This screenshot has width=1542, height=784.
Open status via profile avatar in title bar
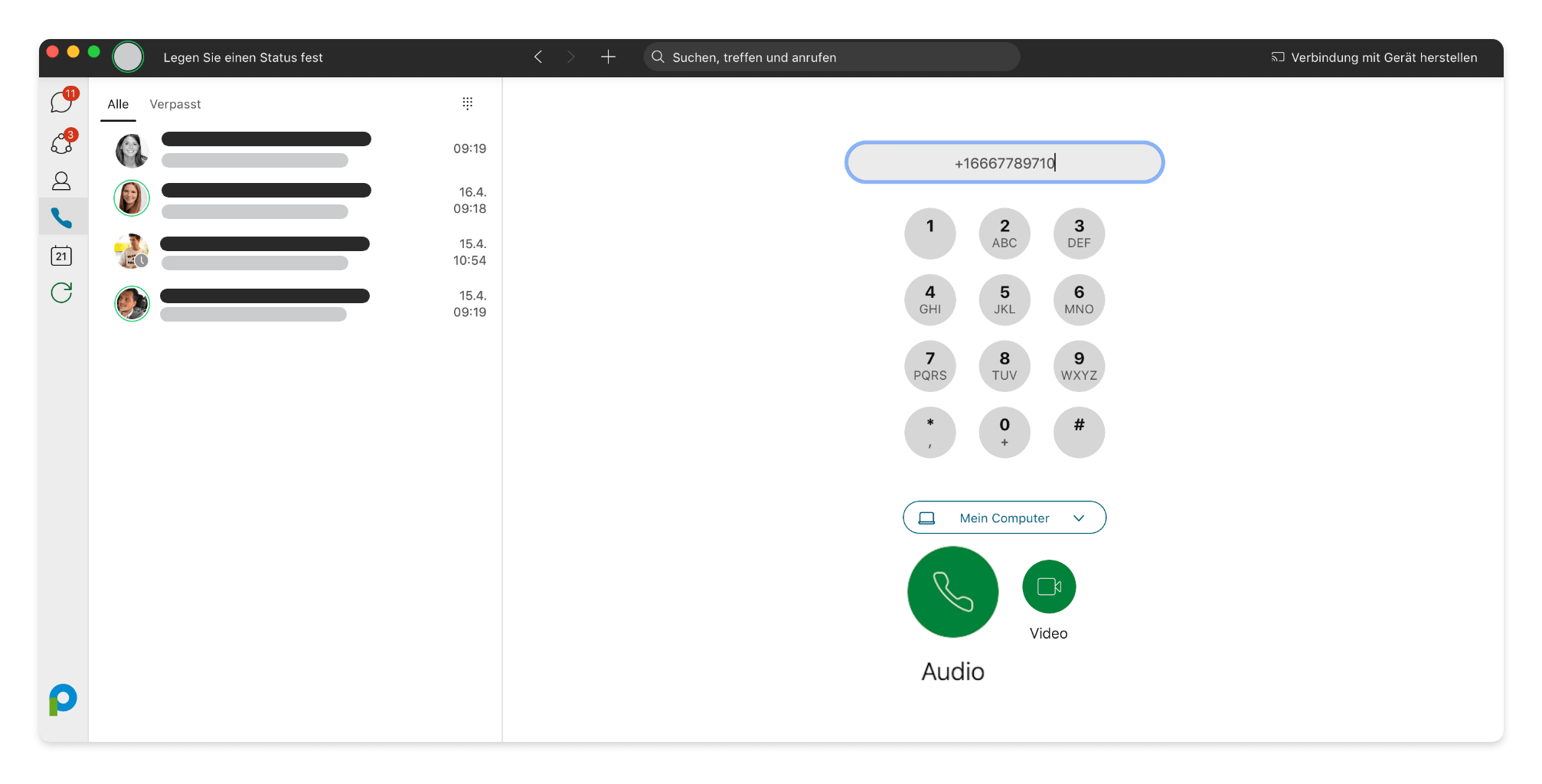(x=128, y=57)
